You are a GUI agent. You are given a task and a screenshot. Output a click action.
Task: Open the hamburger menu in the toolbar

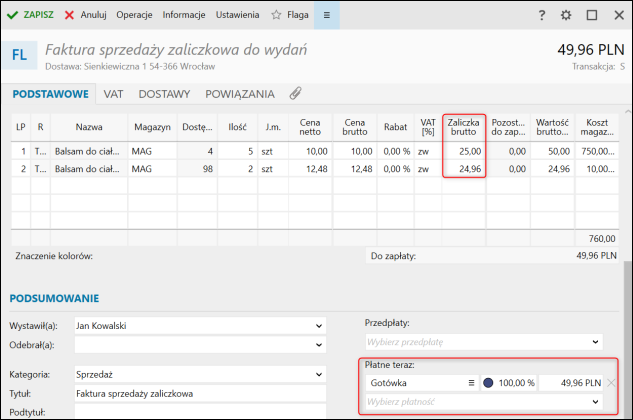326,16
